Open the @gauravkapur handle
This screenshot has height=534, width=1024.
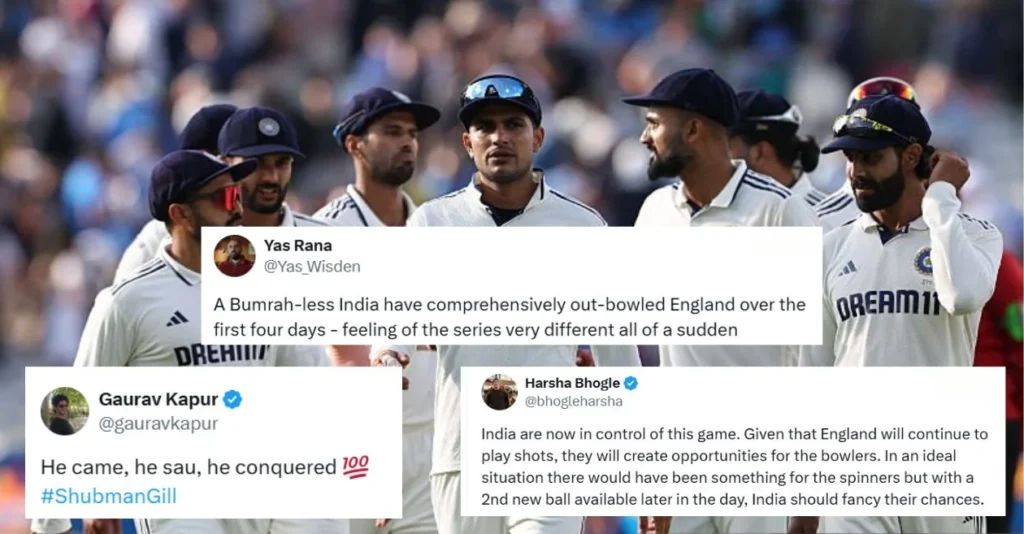[x=159, y=424]
